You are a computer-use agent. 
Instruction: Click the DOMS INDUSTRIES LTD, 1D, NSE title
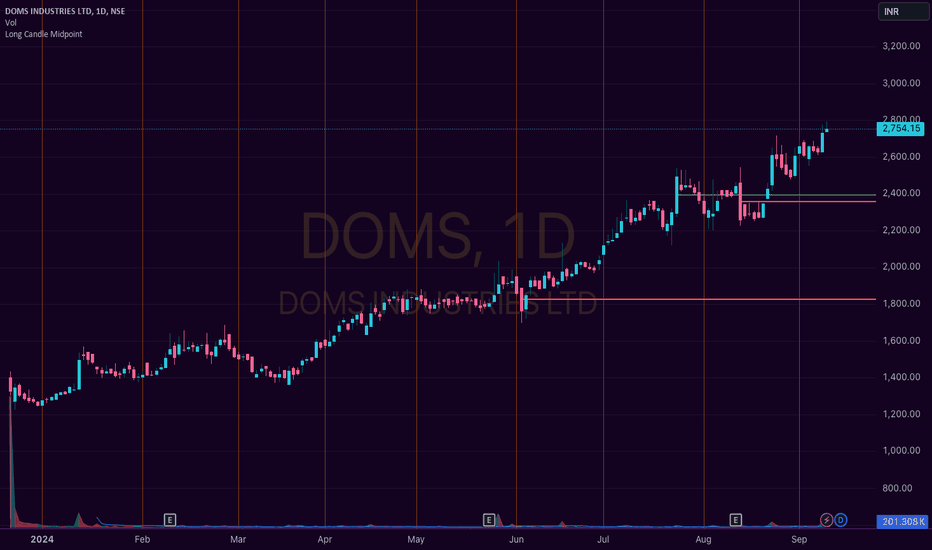65,11
